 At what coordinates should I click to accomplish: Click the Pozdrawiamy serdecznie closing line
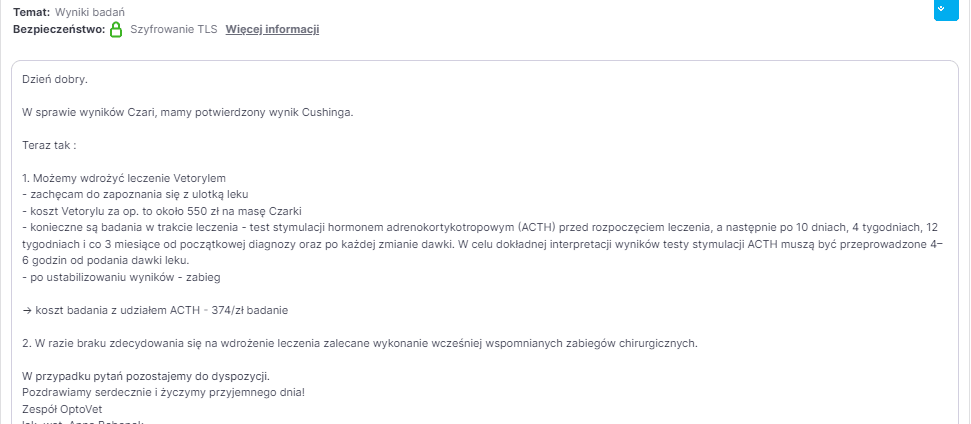[x=163, y=392]
